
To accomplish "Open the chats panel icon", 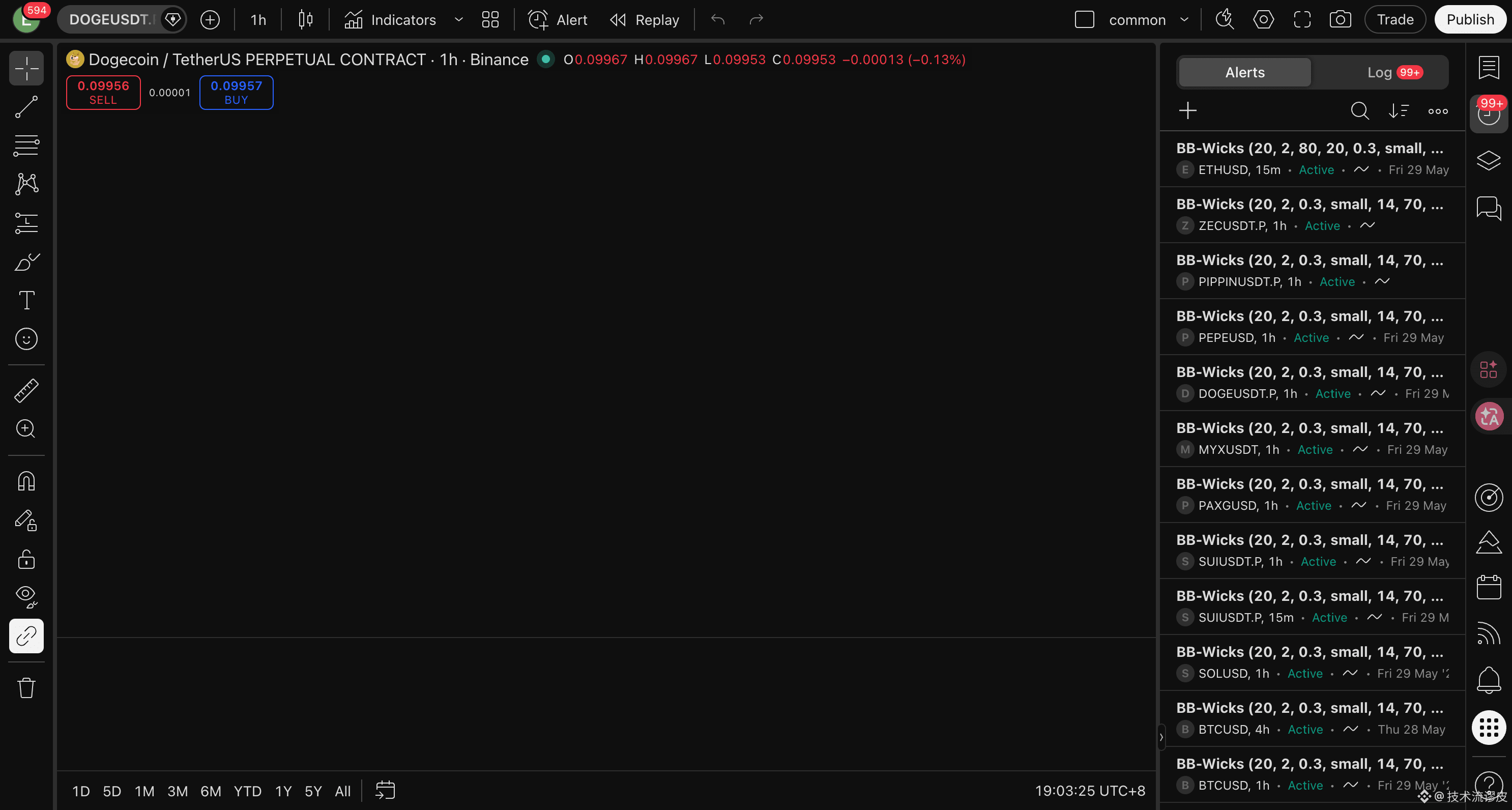I will (x=1489, y=208).
